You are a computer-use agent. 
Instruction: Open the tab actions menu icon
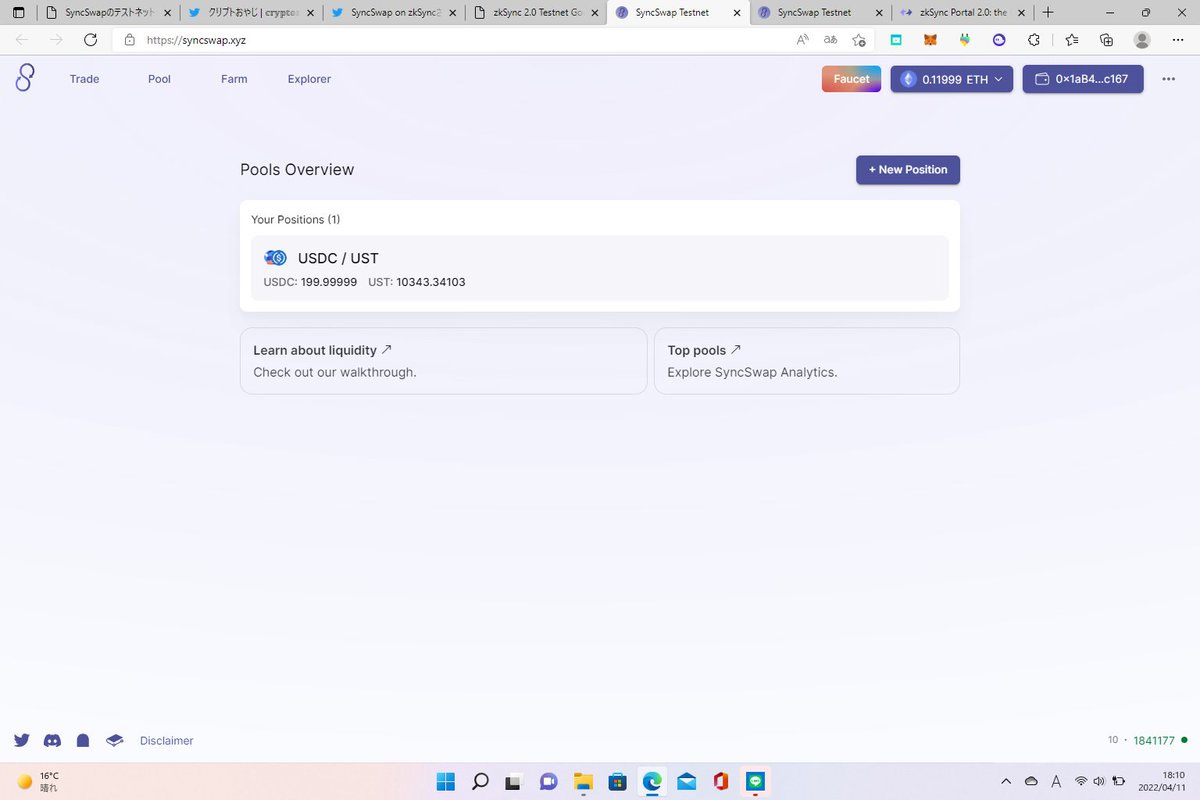pos(18,13)
